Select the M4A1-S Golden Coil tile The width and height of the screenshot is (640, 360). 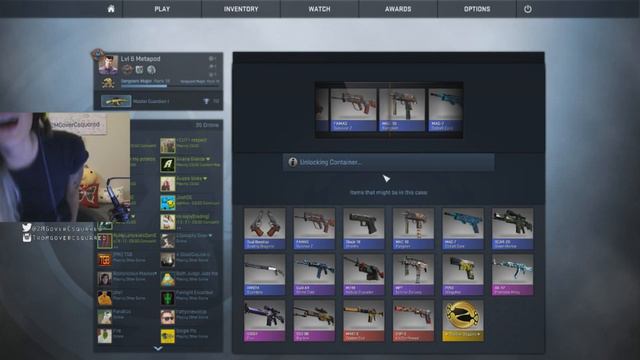[364, 321]
